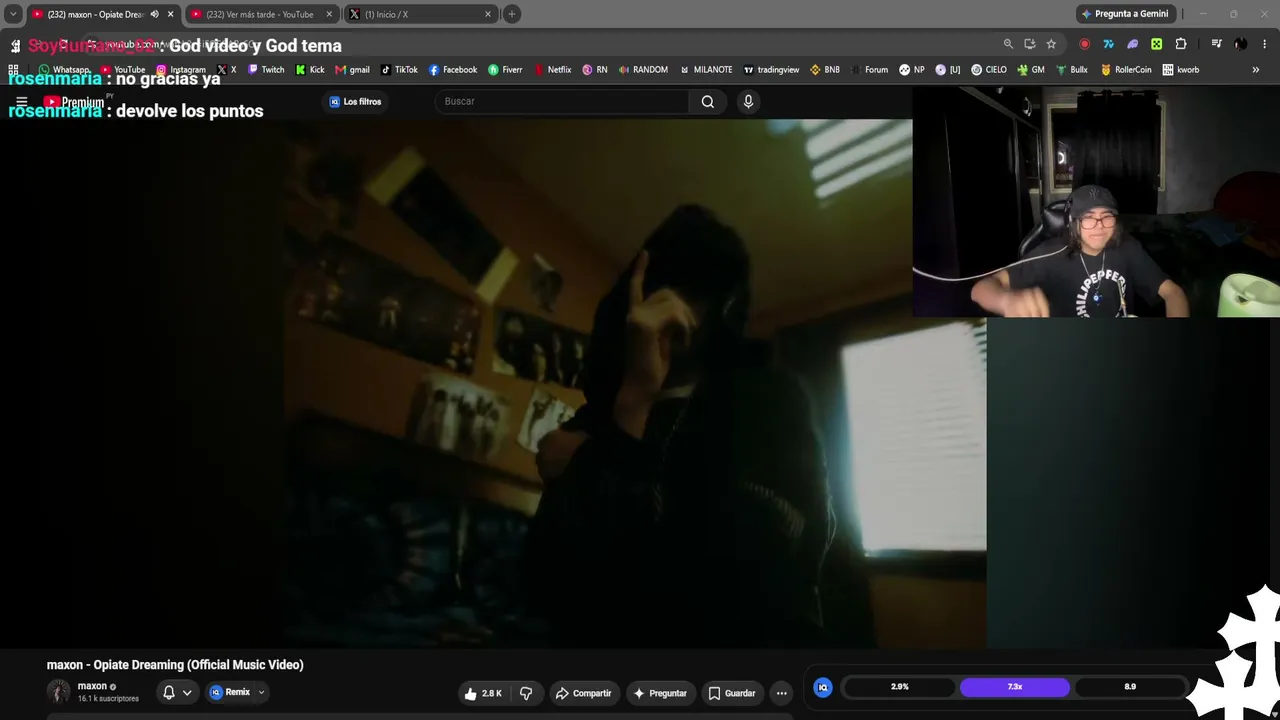
Task: Expand the hidden bookmarks overflow chevron
Action: pyautogui.click(x=1256, y=70)
